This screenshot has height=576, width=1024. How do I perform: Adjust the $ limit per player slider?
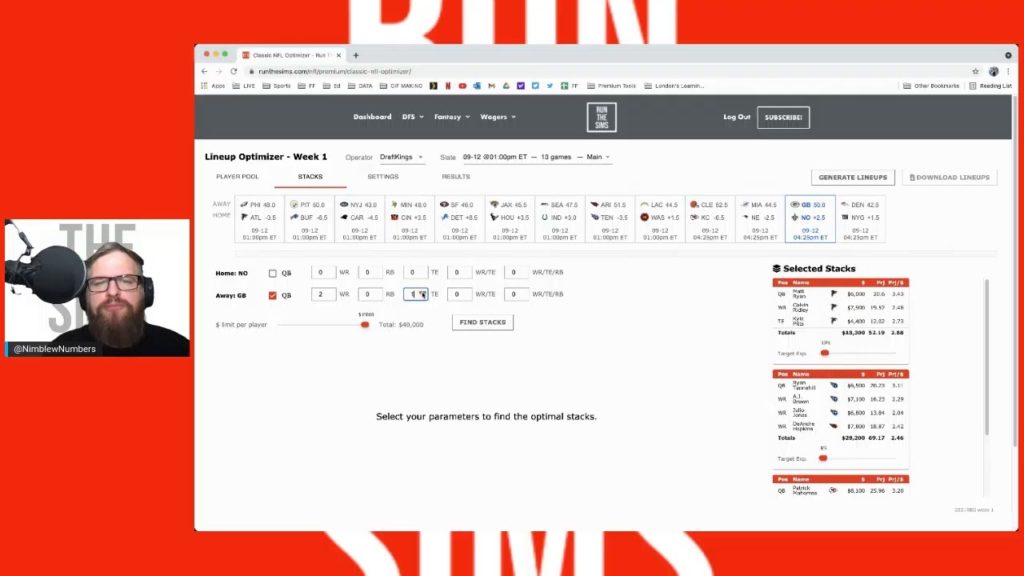(365, 324)
